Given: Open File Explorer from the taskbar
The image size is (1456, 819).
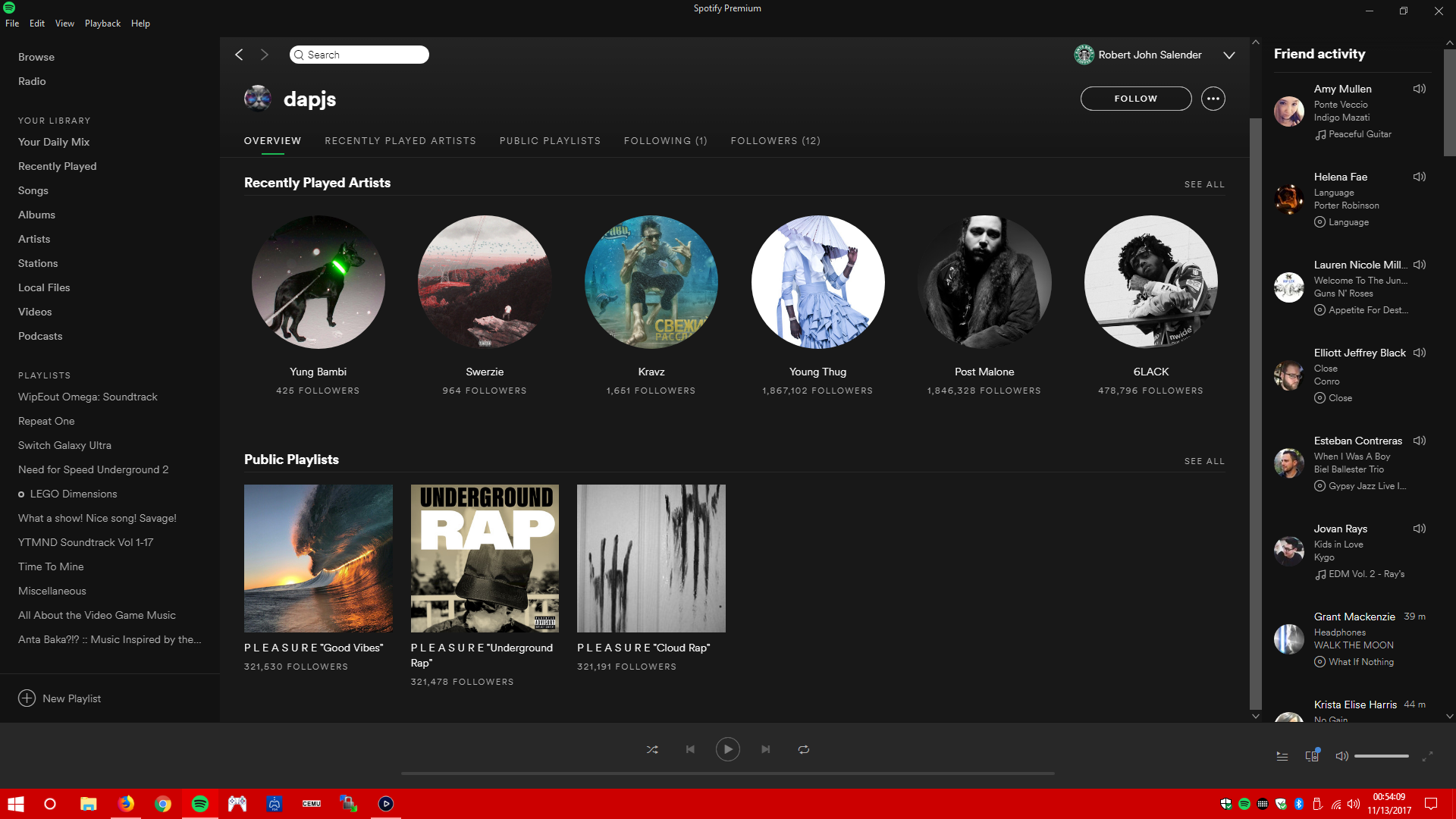Looking at the screenshot, I should point(89,804).
